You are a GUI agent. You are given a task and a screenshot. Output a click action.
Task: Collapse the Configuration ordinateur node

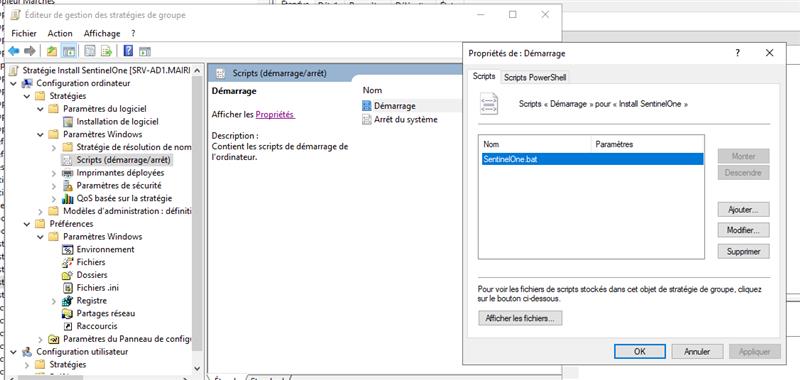tap(13, 83)
